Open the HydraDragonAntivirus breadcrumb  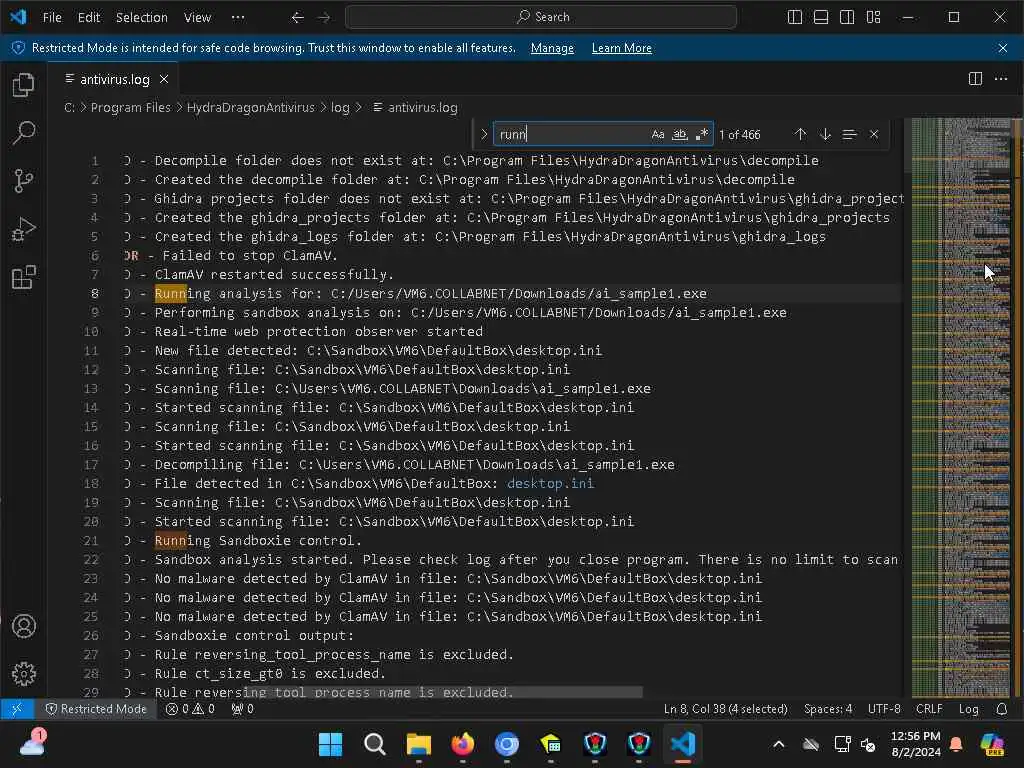click(x=251, y=108)
